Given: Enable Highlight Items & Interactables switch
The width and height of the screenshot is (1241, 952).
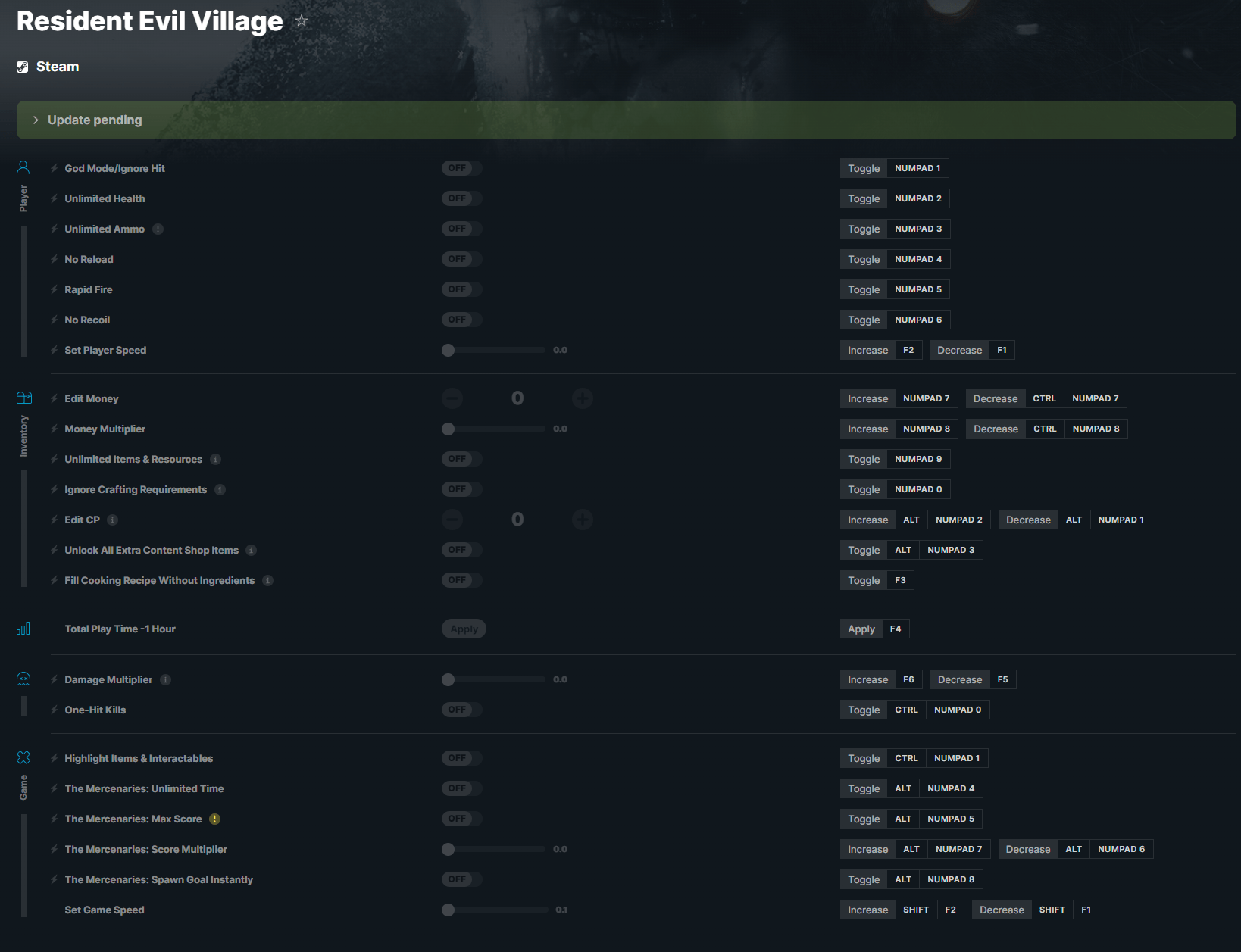Looking at the screenshot, I should click(462, 758).
